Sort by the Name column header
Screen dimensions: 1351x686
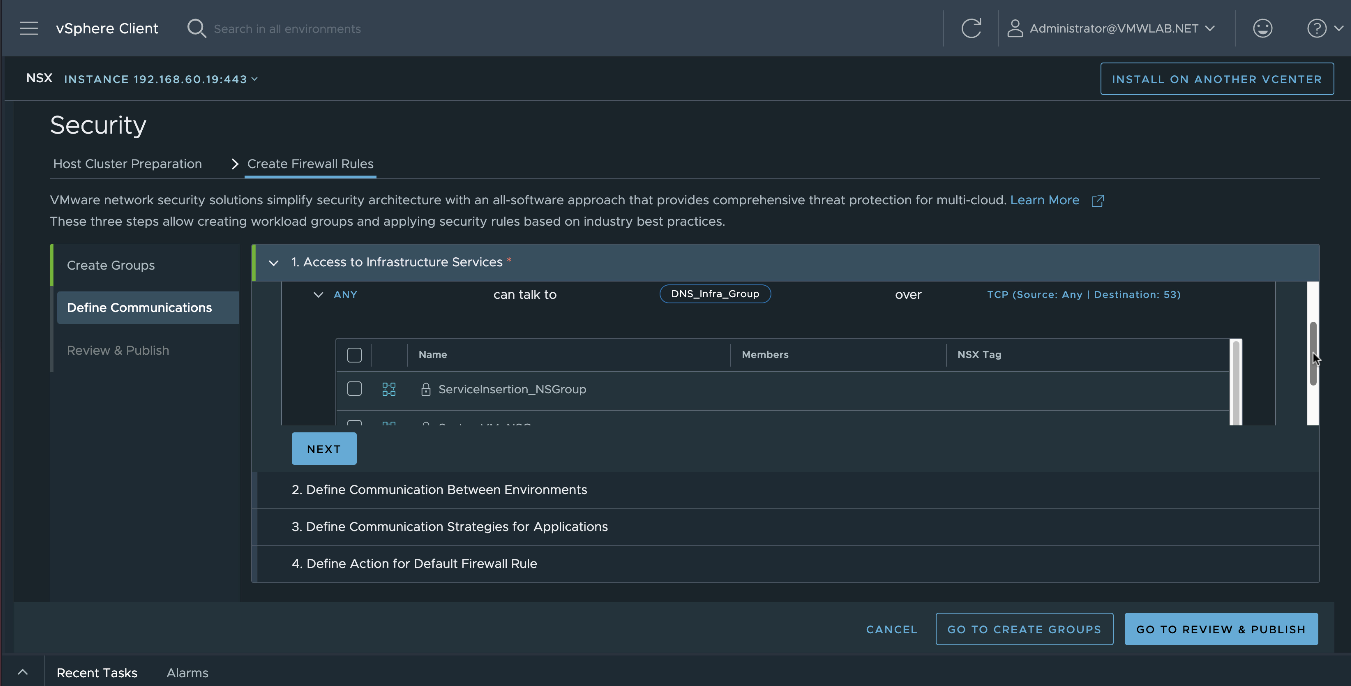pyautogui.click(x=433, y=355)
